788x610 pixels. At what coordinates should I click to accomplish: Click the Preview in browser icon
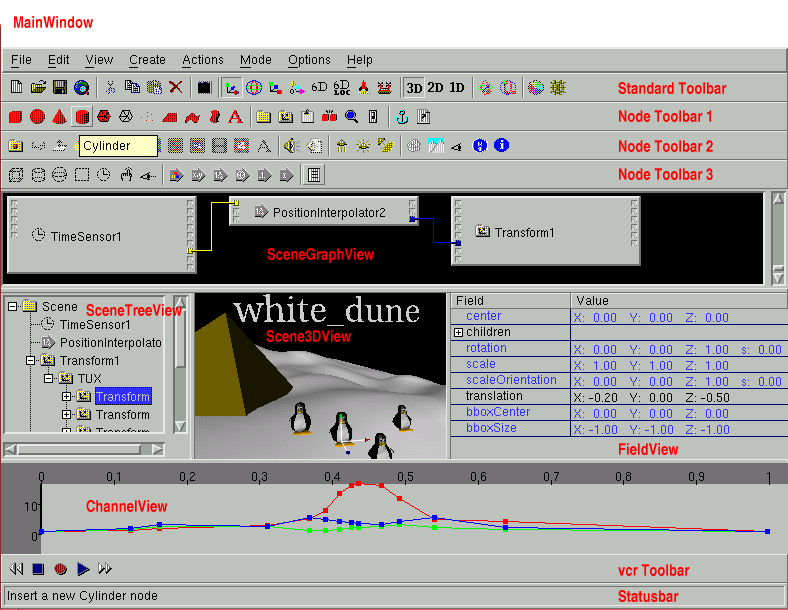(82, 87)
